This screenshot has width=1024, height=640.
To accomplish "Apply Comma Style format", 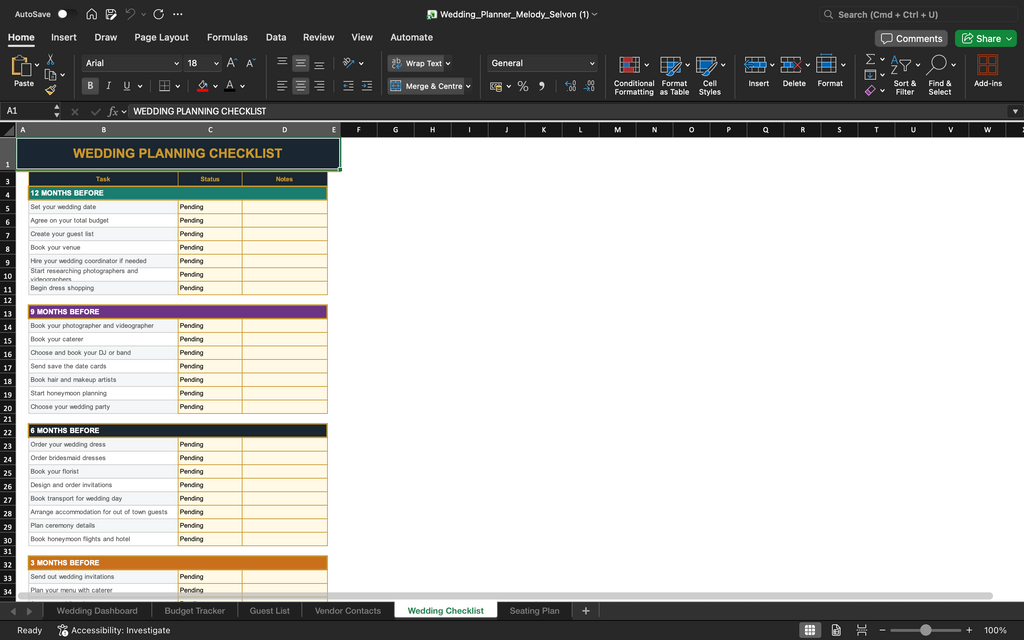I will point(541,86).
